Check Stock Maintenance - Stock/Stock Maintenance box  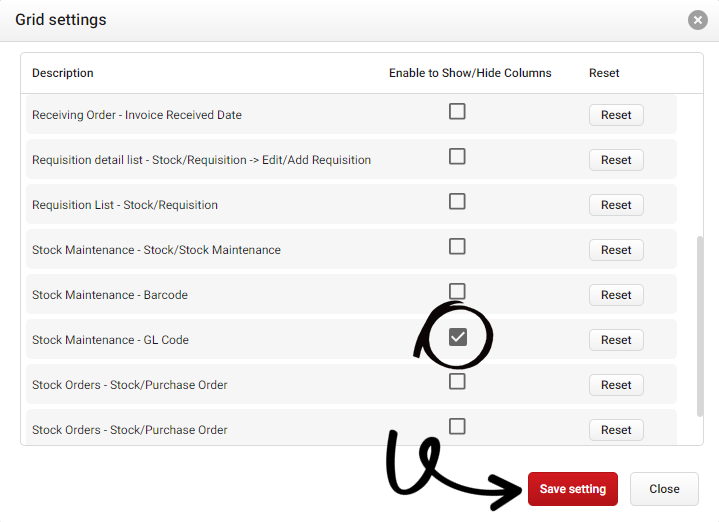(x=457, y=246)
